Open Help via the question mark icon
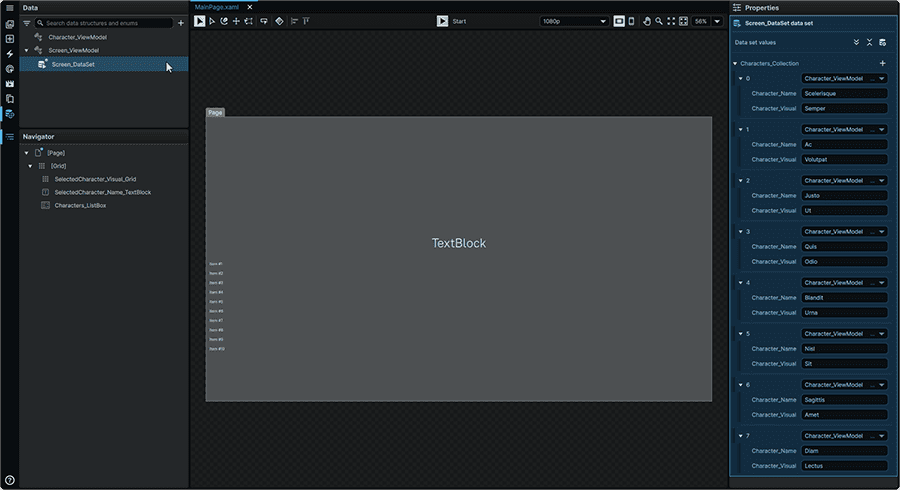The height and width of the screenshot is (490, 900). click(10, 480)
